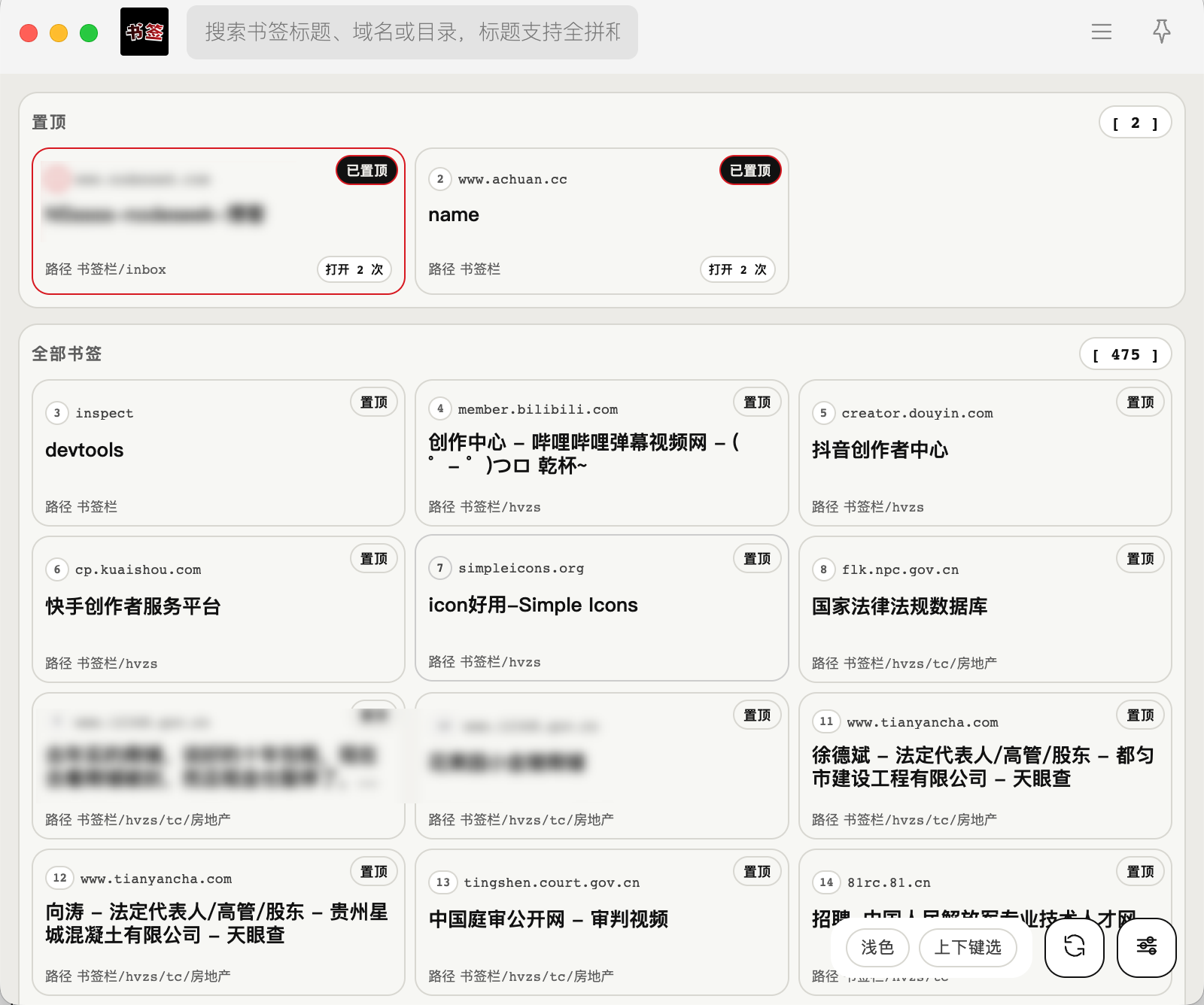Pin the 快手创作者服务平台 bookmark with 置顶

[x=374, y=559]
